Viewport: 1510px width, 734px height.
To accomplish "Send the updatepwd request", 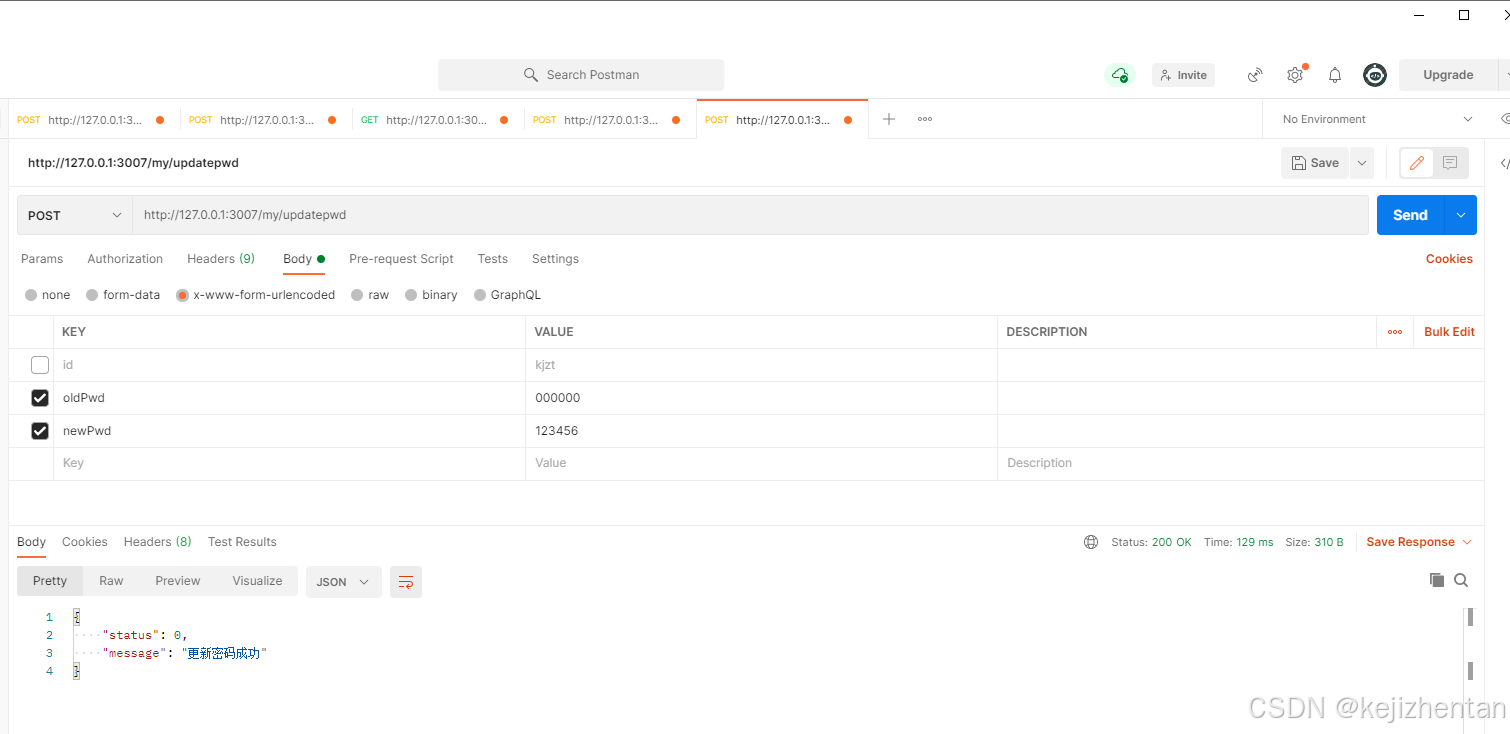I will point(1410,215).
